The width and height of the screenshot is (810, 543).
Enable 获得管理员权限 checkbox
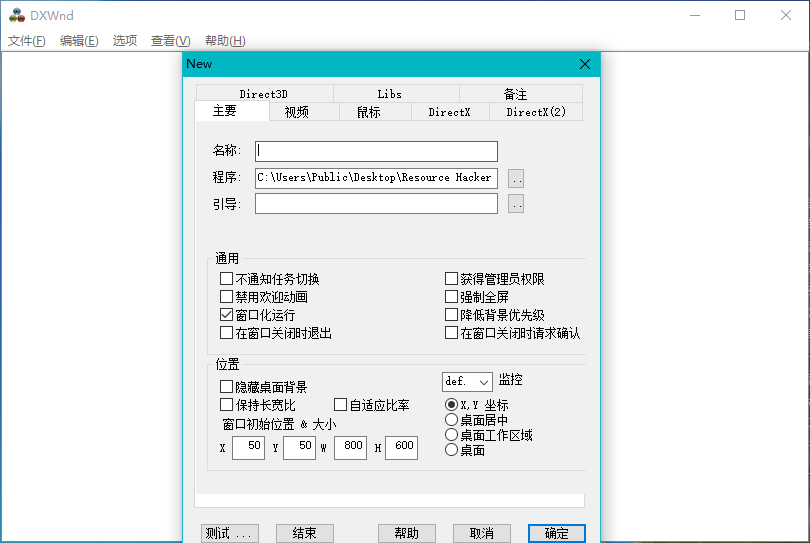point(451,279)
